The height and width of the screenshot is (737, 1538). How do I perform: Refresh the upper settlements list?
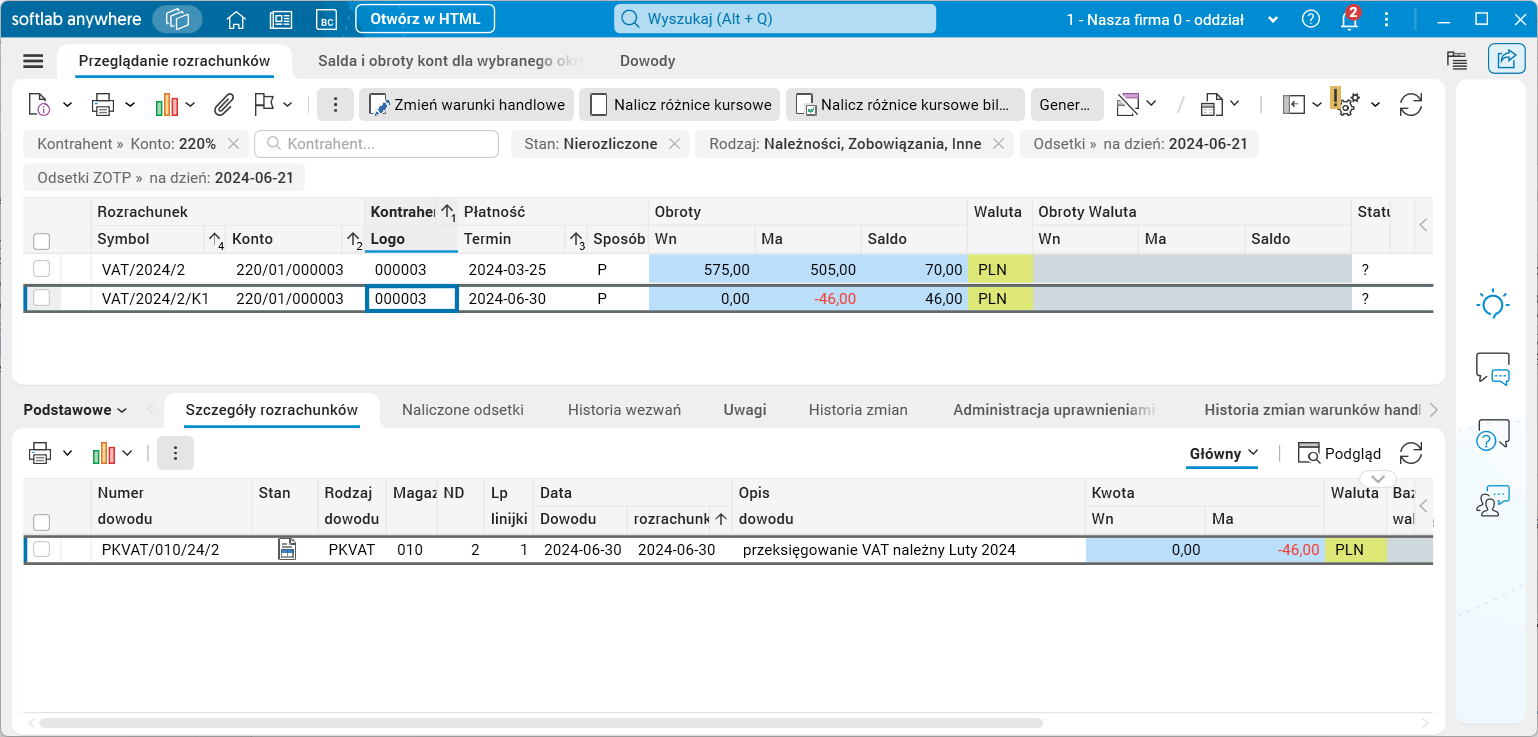pos(1411,104)
